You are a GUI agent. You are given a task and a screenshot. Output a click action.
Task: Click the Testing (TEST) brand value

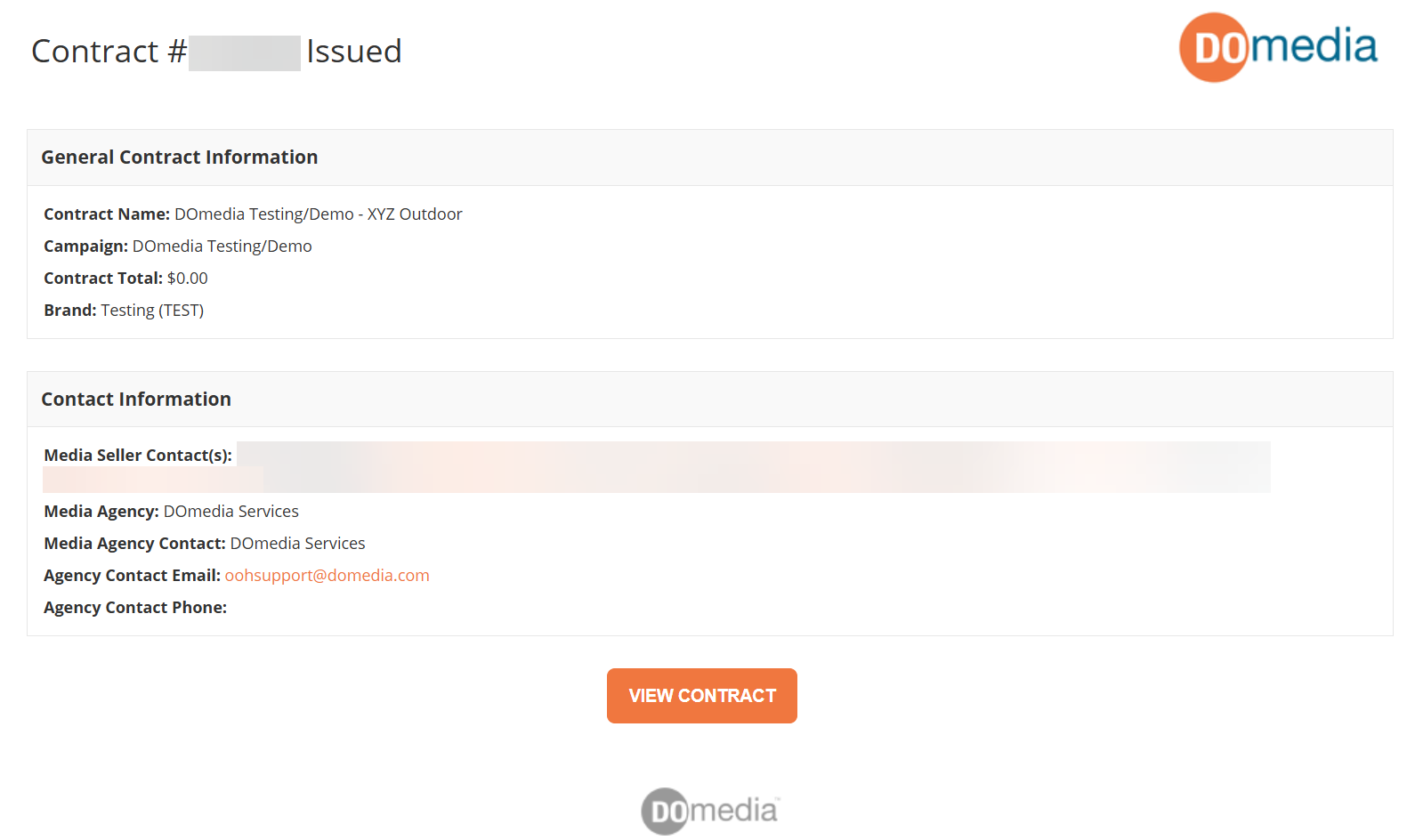tap(152, 311)
